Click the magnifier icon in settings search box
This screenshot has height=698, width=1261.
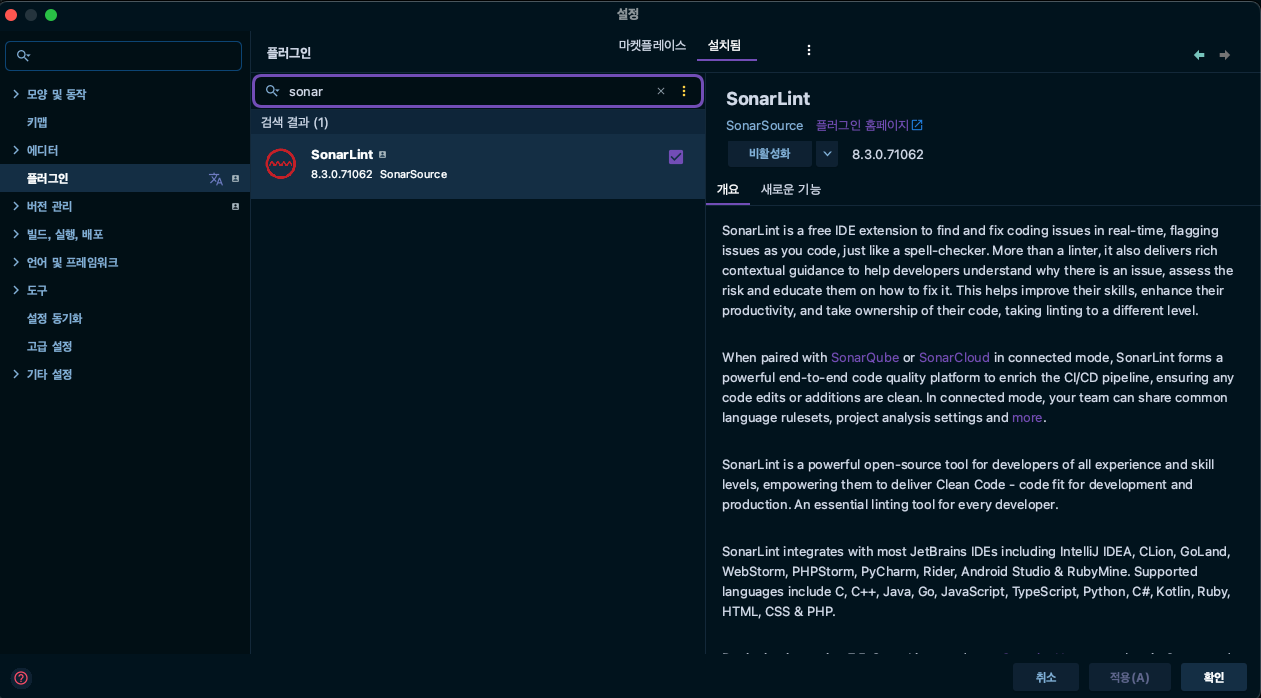[x=24, y=56]
